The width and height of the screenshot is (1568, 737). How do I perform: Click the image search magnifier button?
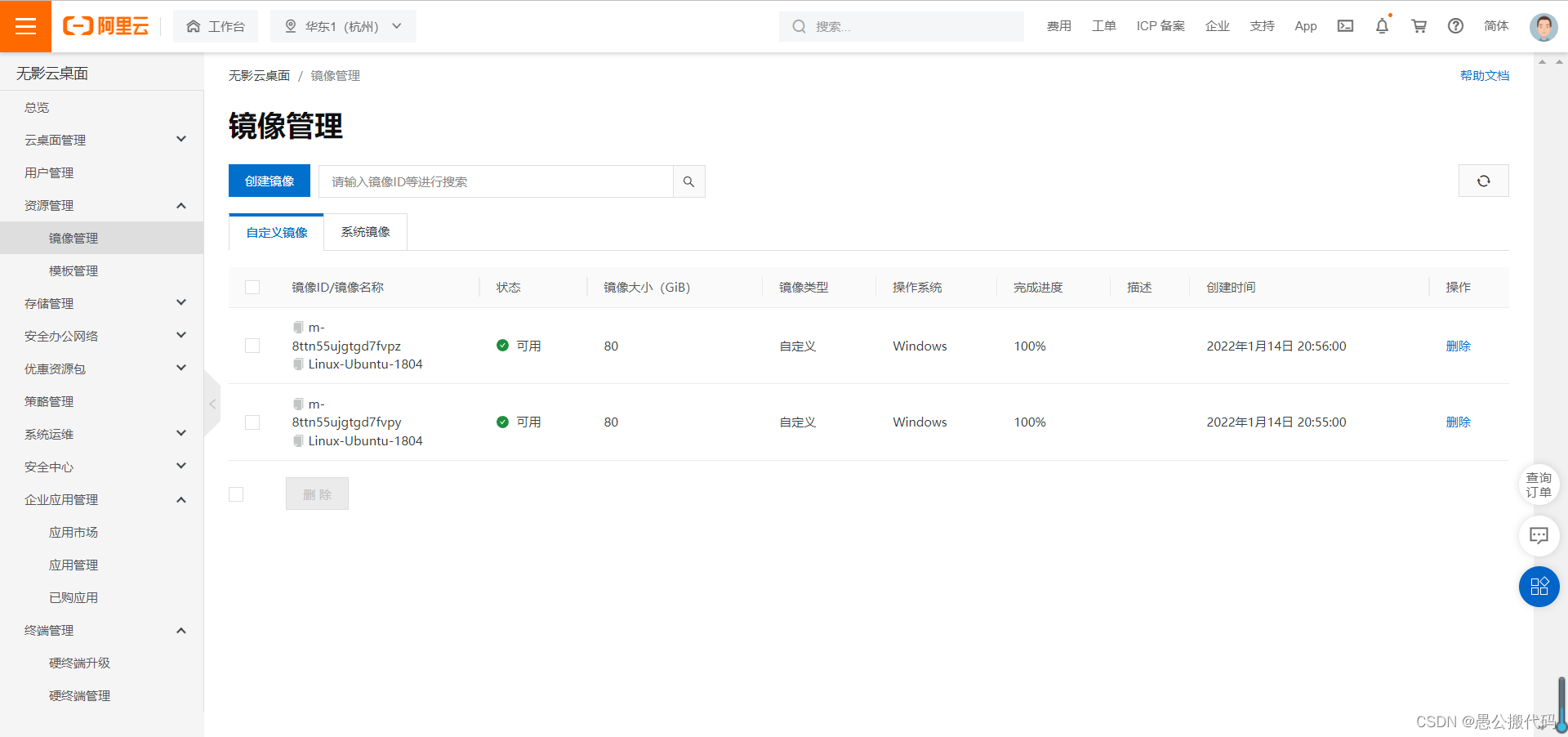(688, 181)
